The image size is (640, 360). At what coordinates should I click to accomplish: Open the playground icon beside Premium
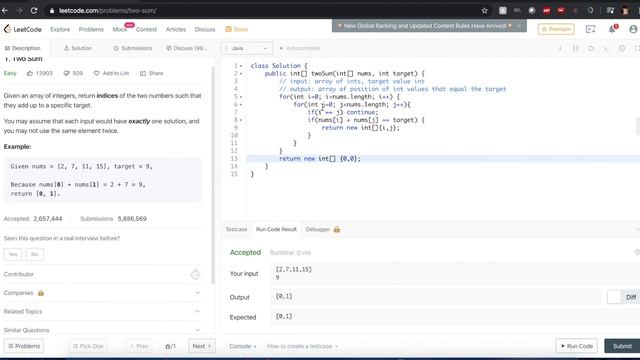coord(591,29)
